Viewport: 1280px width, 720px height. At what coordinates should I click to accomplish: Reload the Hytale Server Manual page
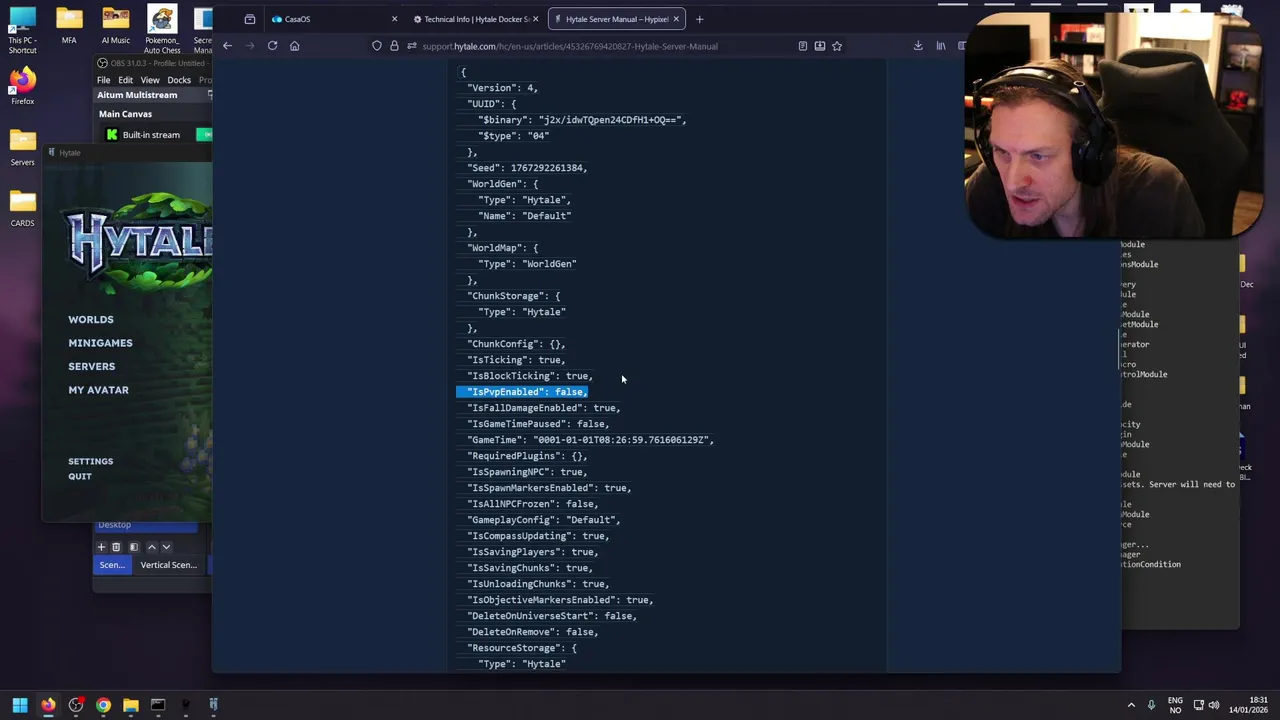(x=272, y=46)
